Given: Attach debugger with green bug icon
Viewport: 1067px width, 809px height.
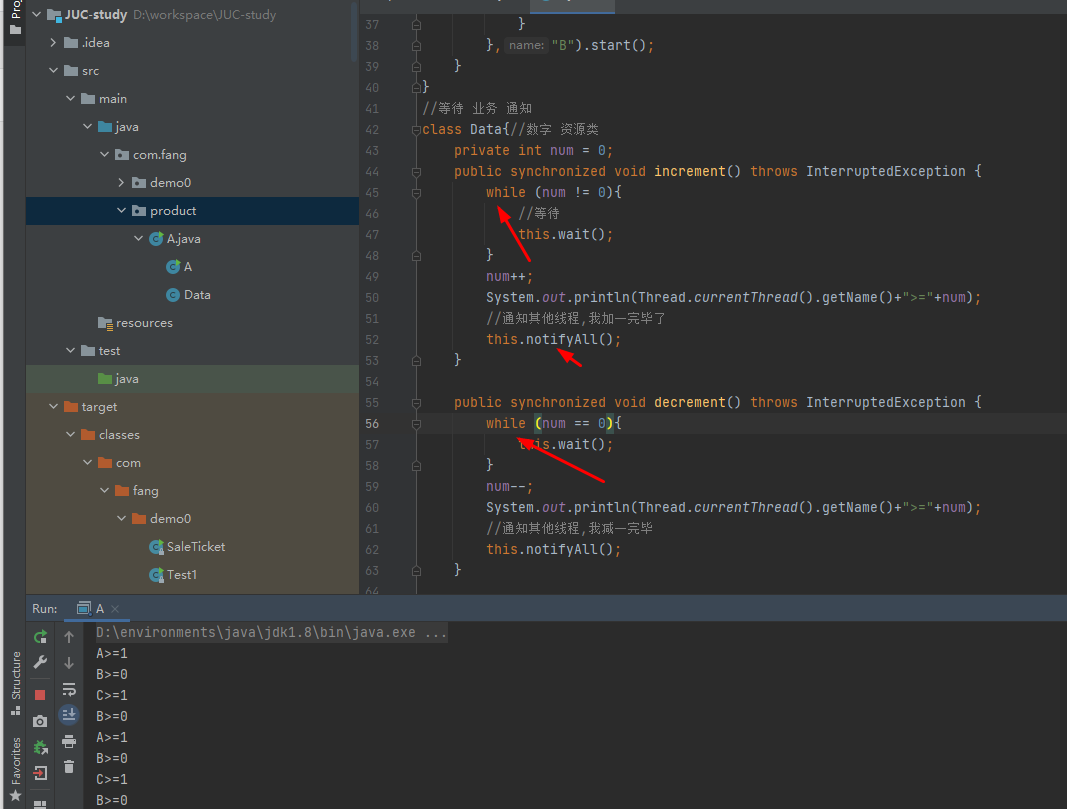Looking at the screenshot, I should 40,747.
